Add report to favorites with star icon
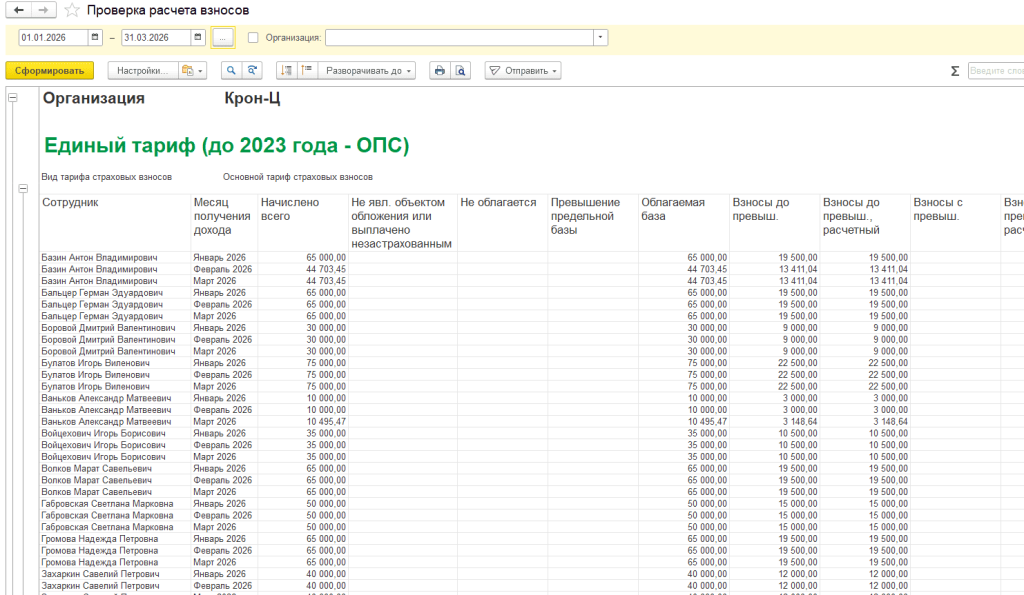 [72, 10]
